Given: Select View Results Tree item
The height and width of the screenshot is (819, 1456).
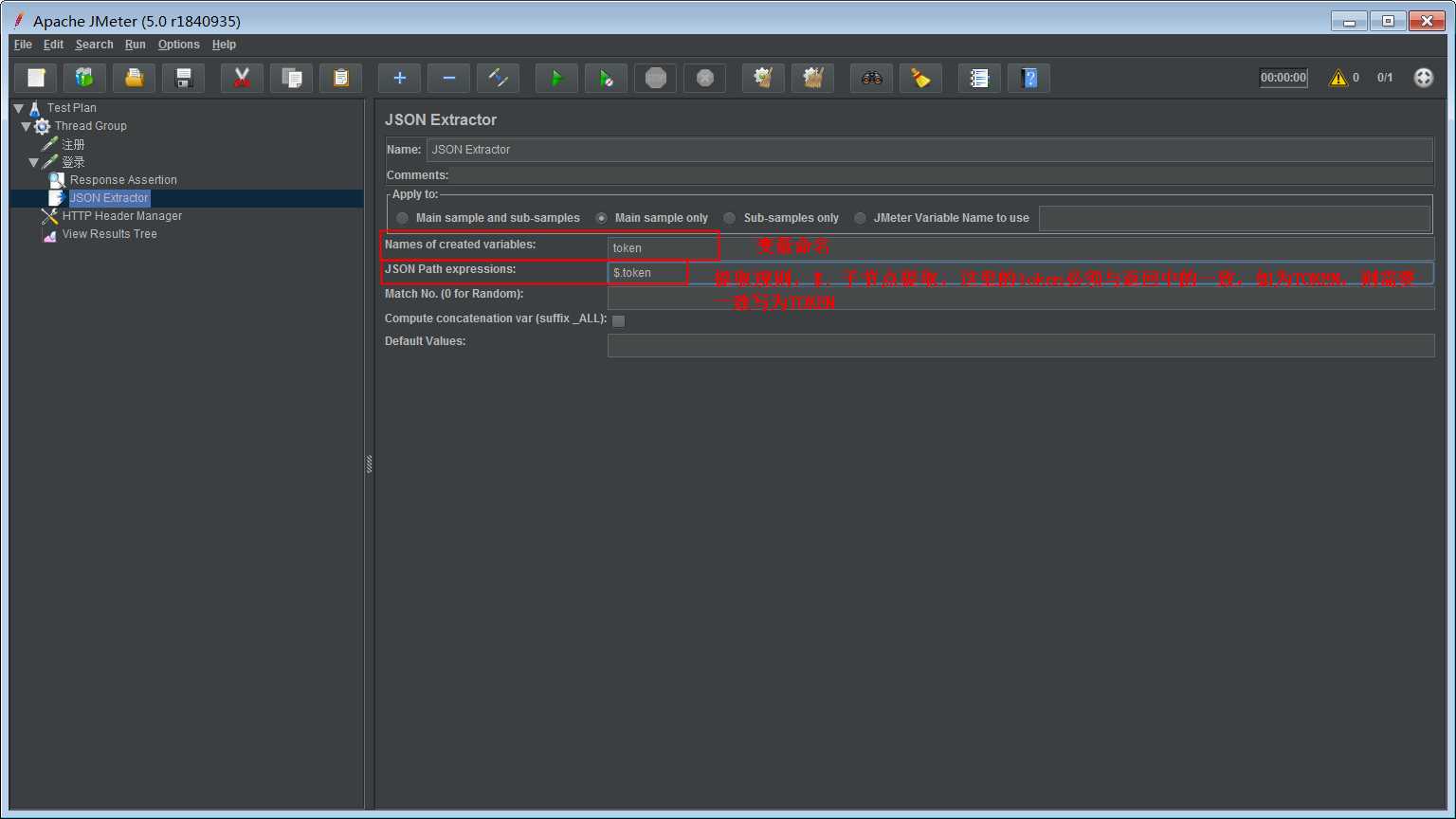Looking at the screenshot, I should click(110, 234).
